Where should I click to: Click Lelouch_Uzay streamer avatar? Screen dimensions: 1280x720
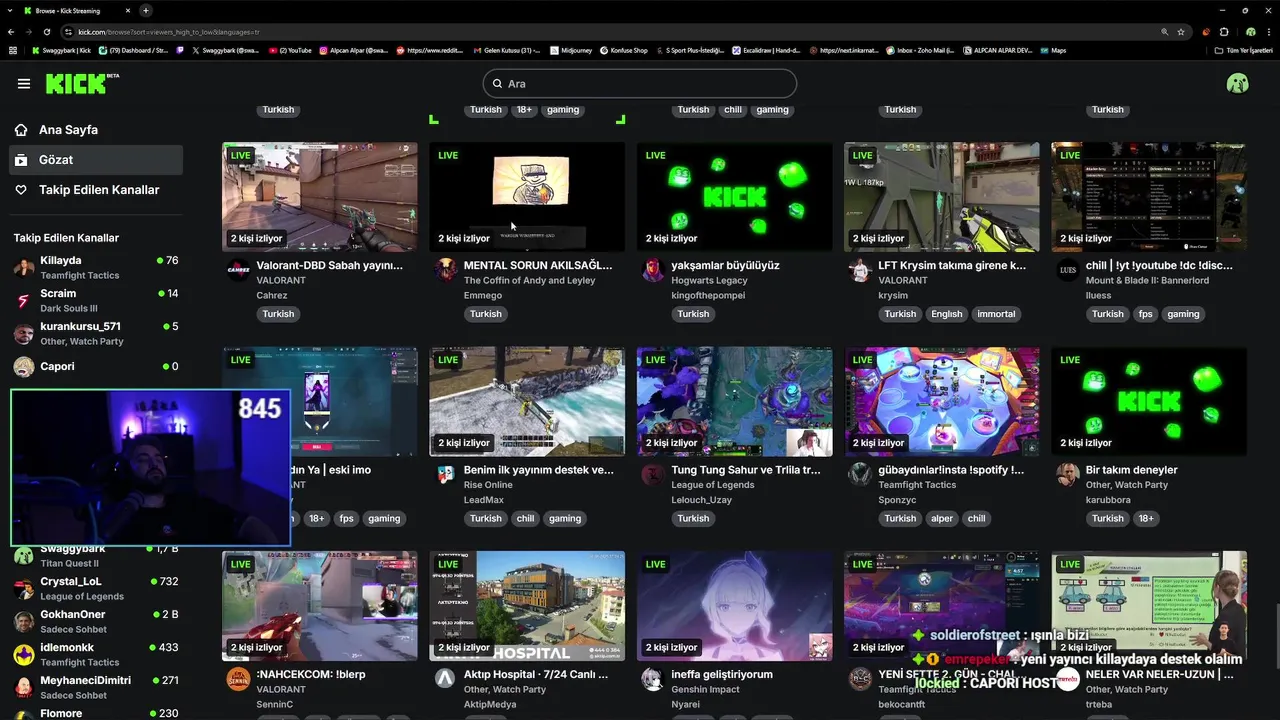click(x=653, y=475)
